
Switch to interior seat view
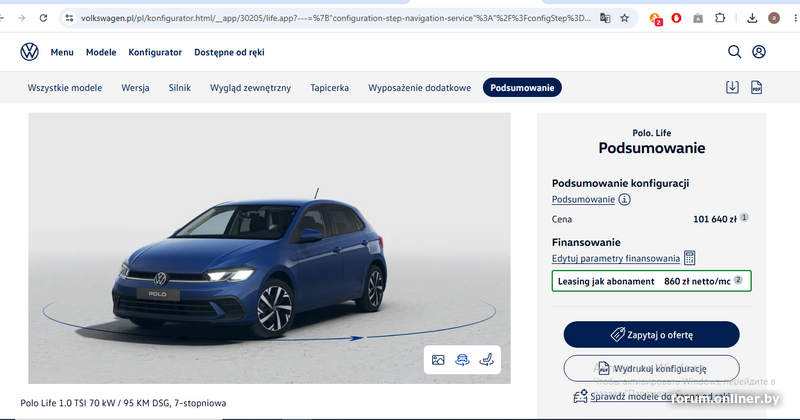486,360
